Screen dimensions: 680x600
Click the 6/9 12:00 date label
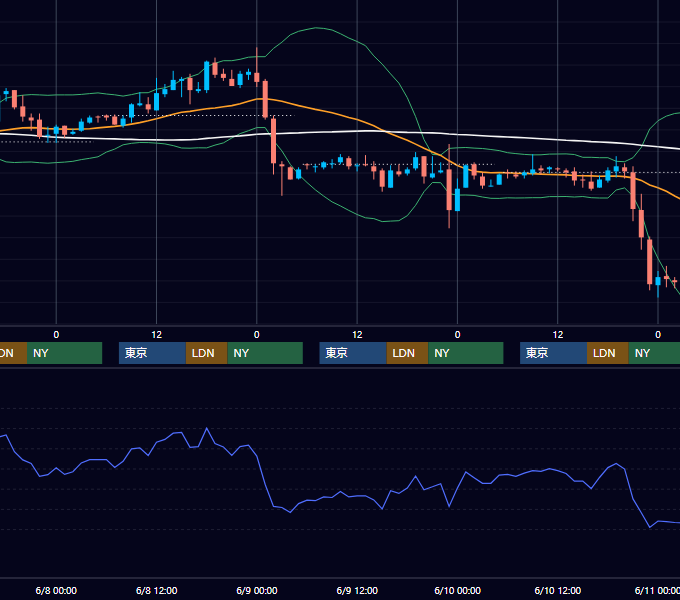coord(357,590)
